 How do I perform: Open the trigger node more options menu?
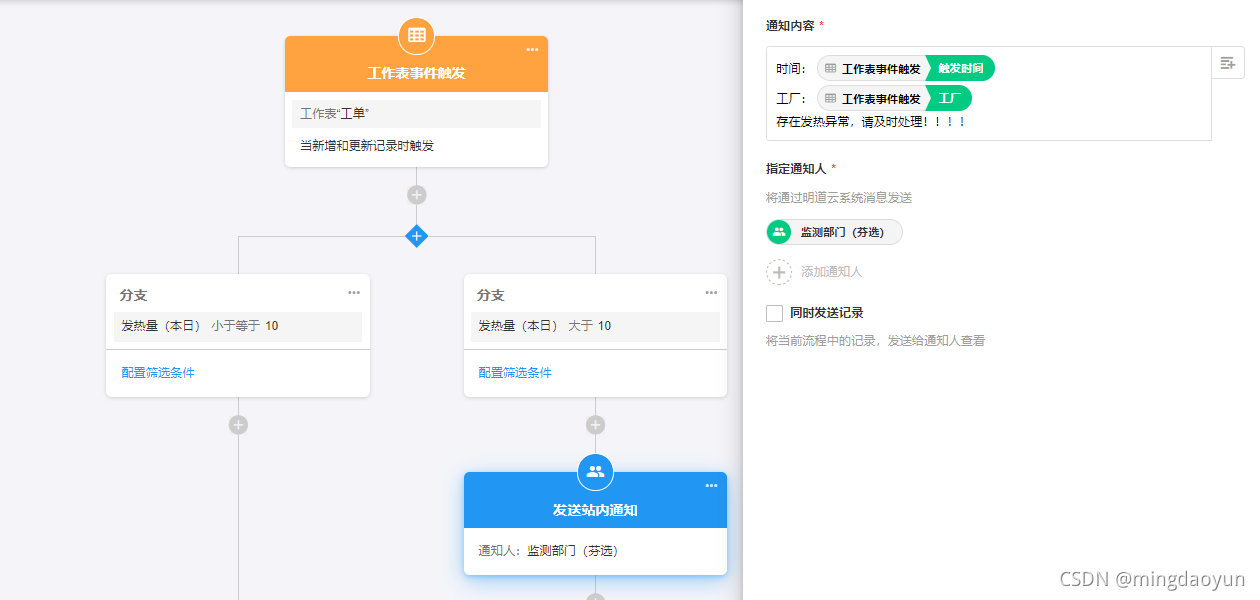pos(533,50)
